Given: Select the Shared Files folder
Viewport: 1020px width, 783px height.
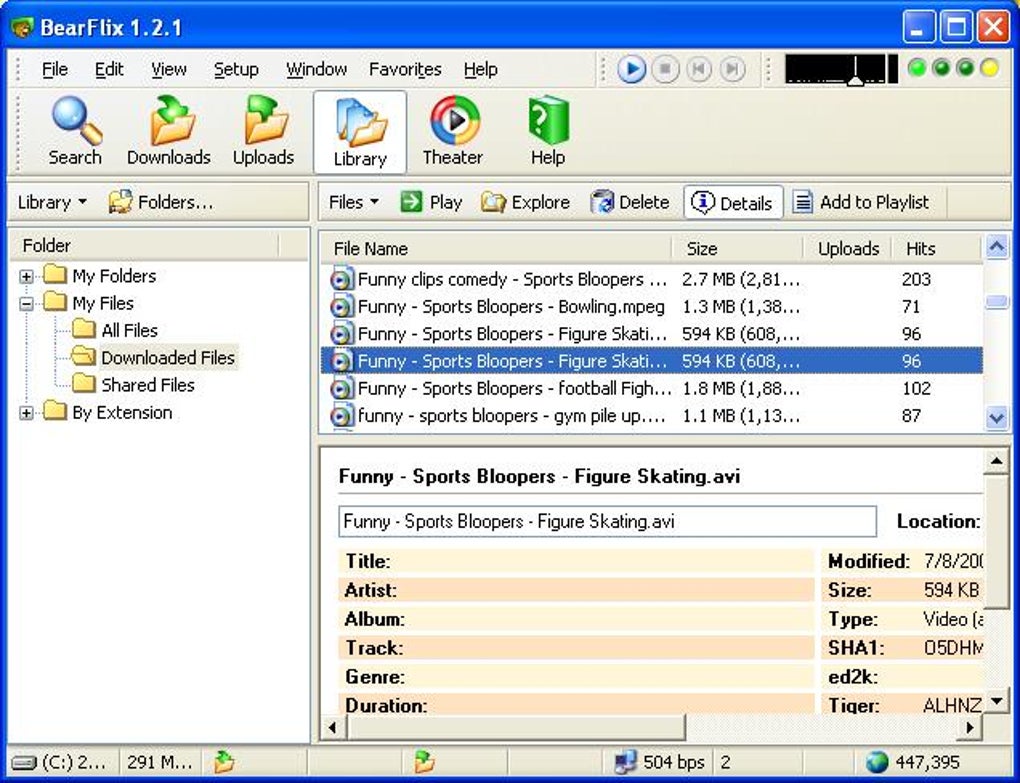Looking at the screenshot, I should (x=148, y=386).
